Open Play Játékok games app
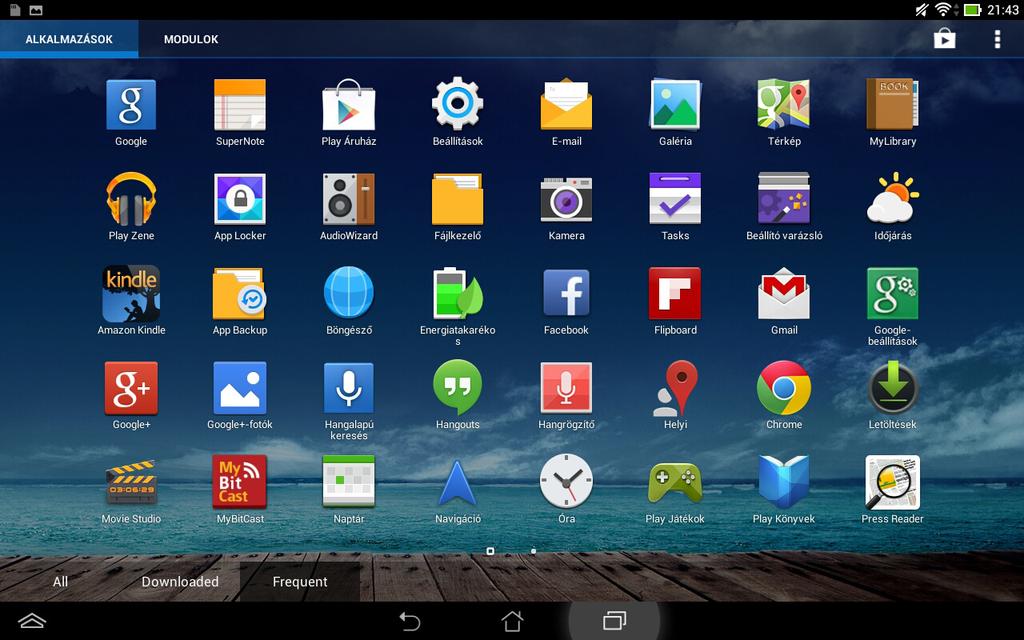1024x640 pixels. click(x=675, y=483)
